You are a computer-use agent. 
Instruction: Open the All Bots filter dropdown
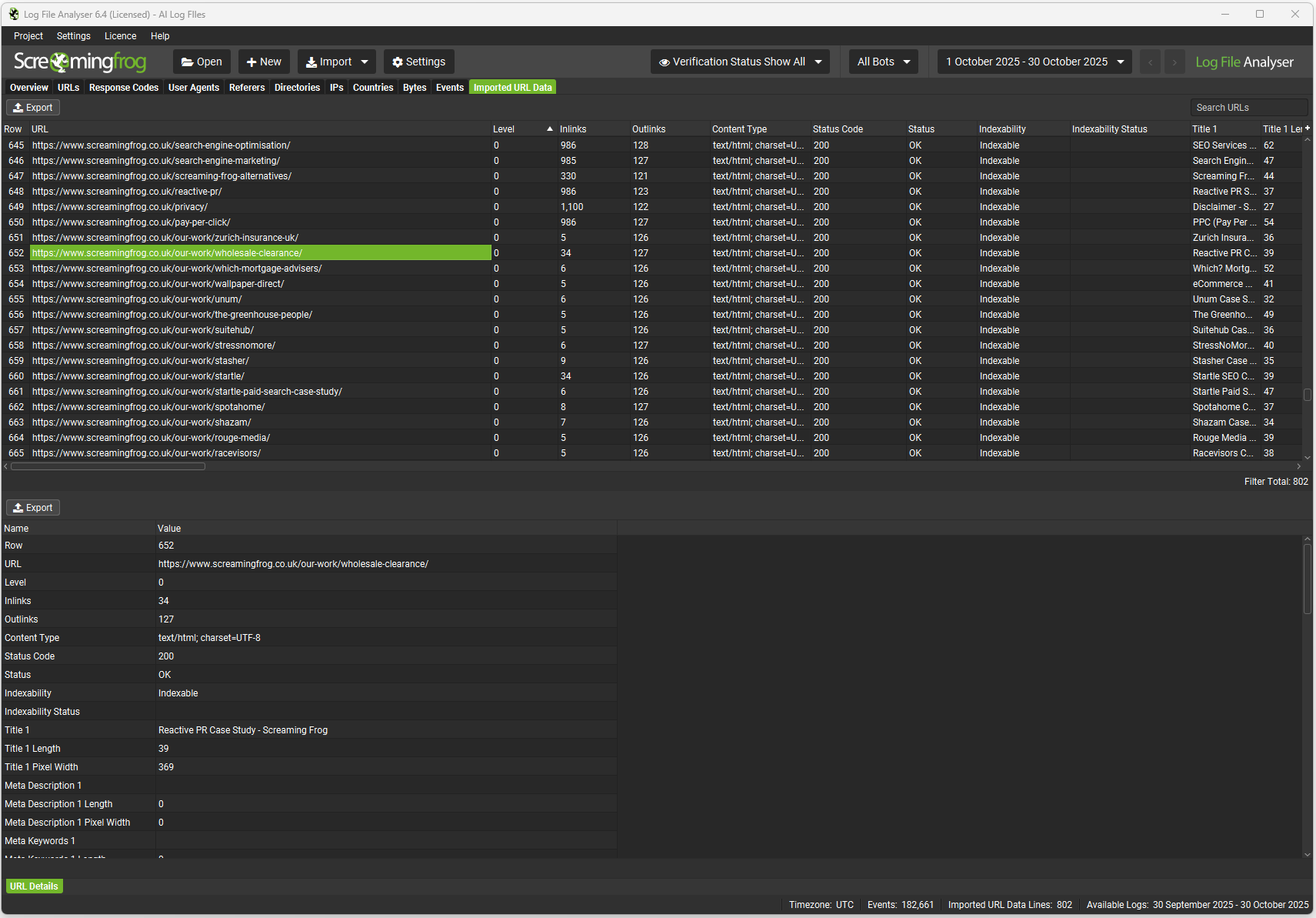click(883, 62)
